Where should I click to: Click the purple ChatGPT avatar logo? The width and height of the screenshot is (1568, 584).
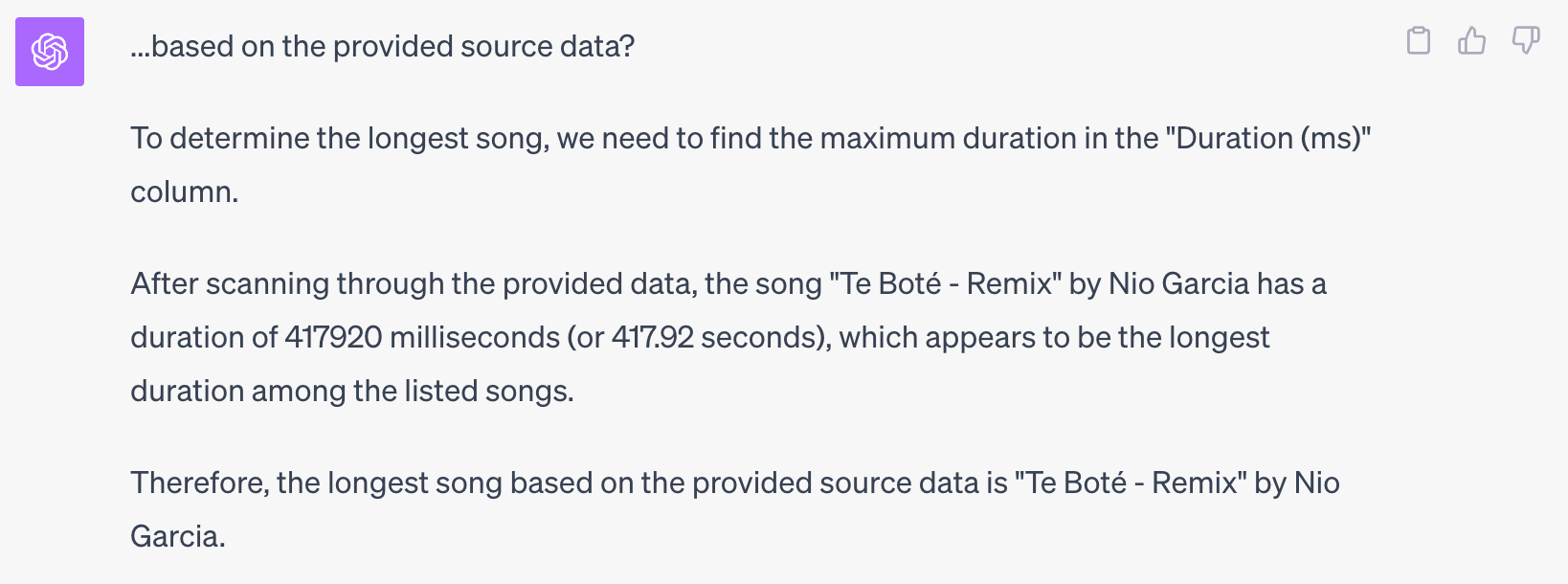click(50, 52)
